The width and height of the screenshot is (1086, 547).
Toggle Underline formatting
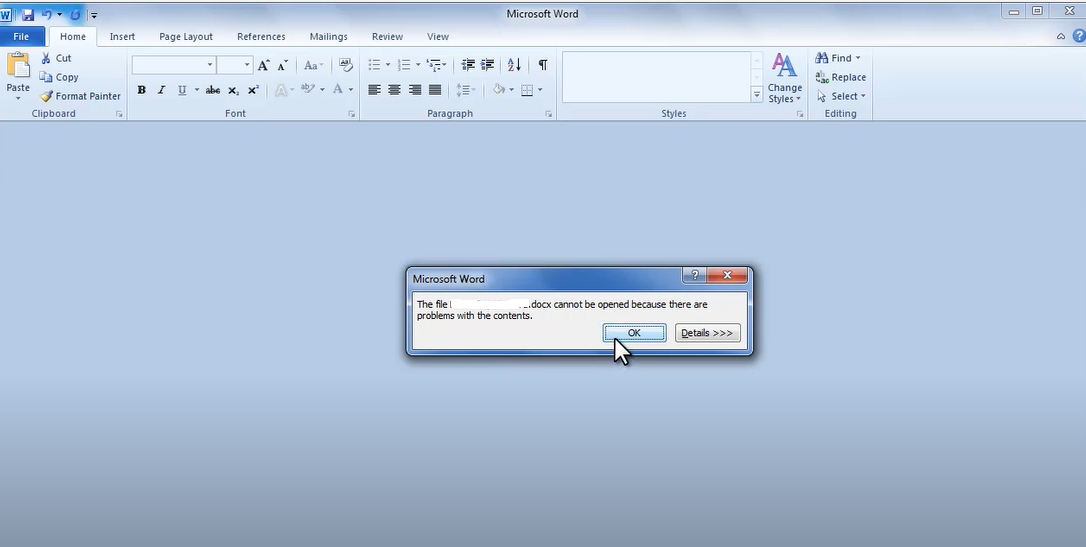pos(181,90)
